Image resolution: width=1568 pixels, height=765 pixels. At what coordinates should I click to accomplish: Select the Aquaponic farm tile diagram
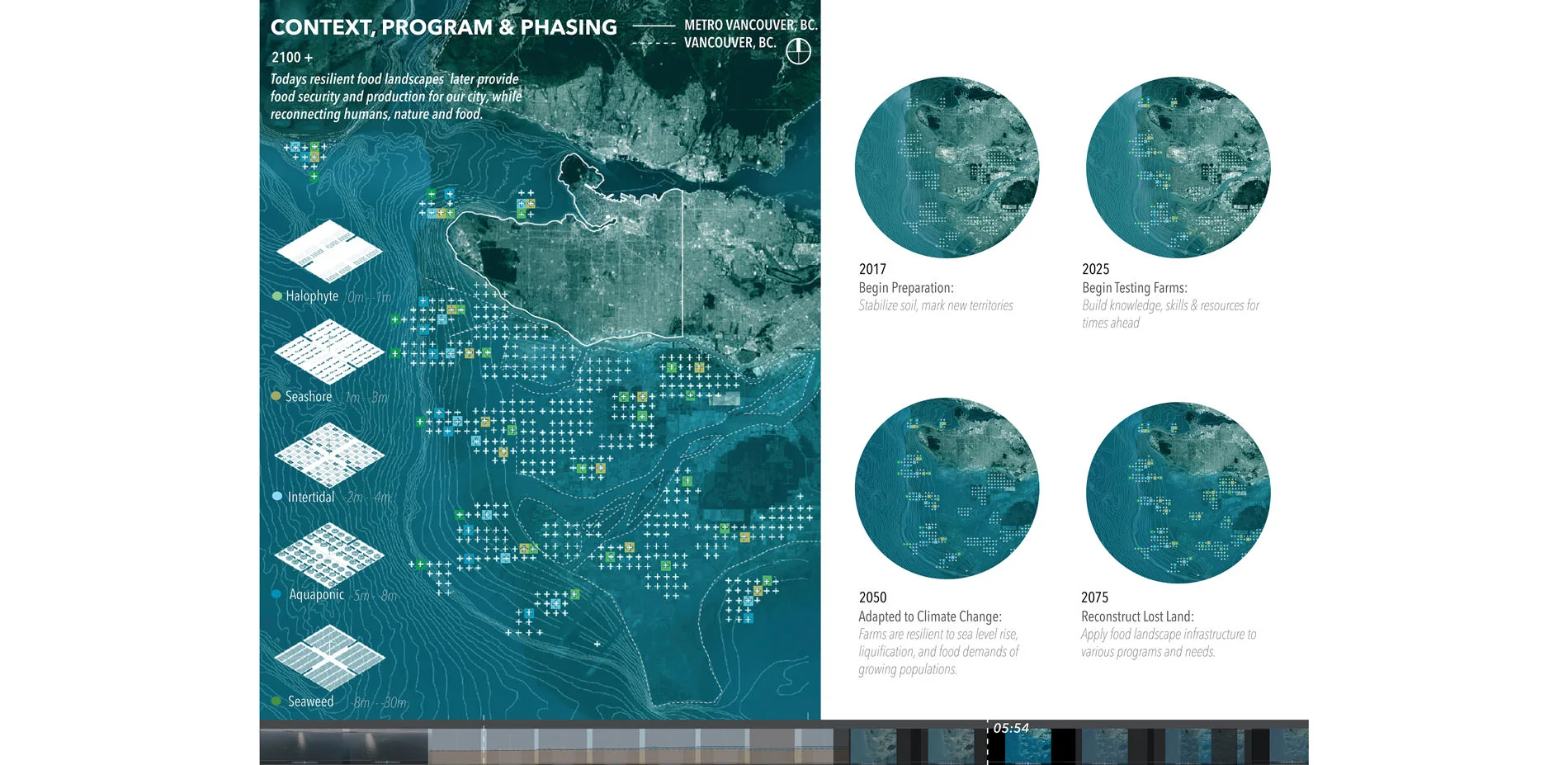coord(329,554)
